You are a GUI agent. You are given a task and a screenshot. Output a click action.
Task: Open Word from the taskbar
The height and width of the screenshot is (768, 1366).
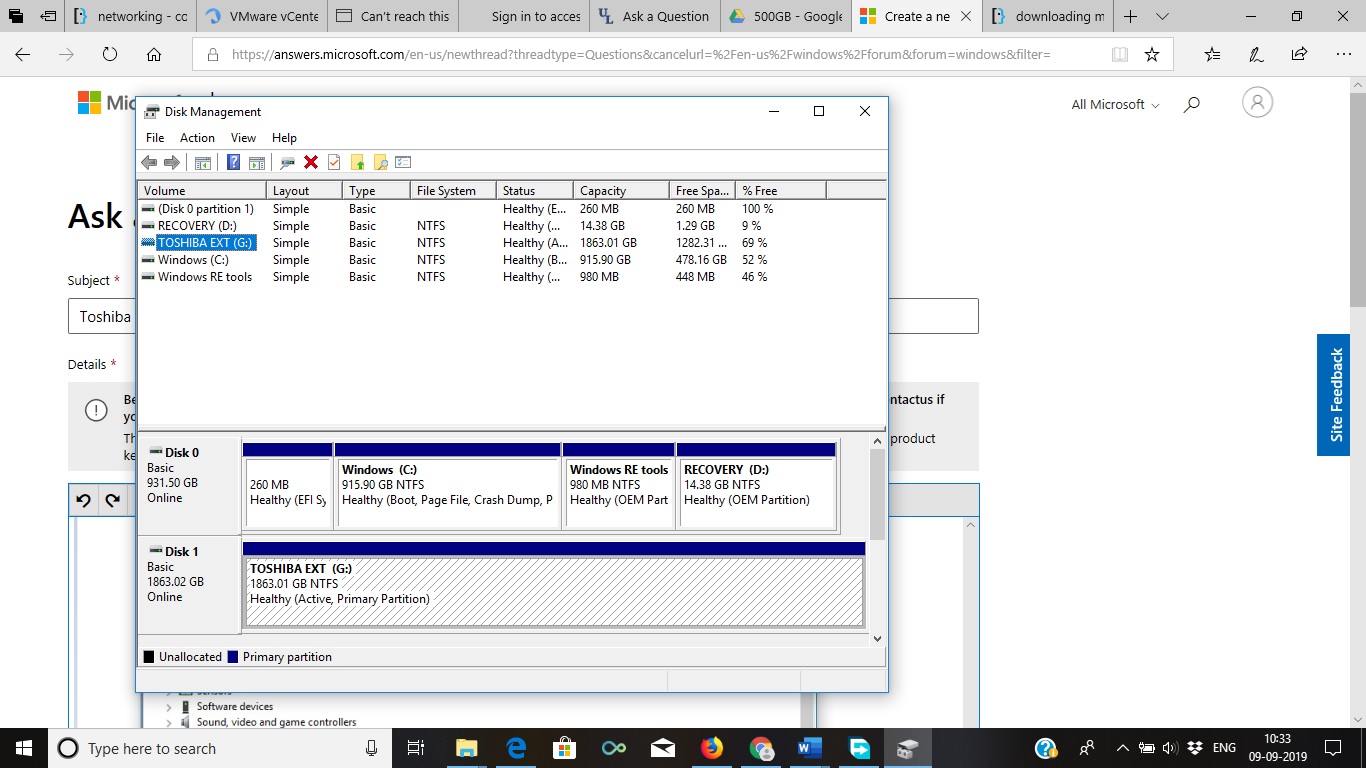809,748
